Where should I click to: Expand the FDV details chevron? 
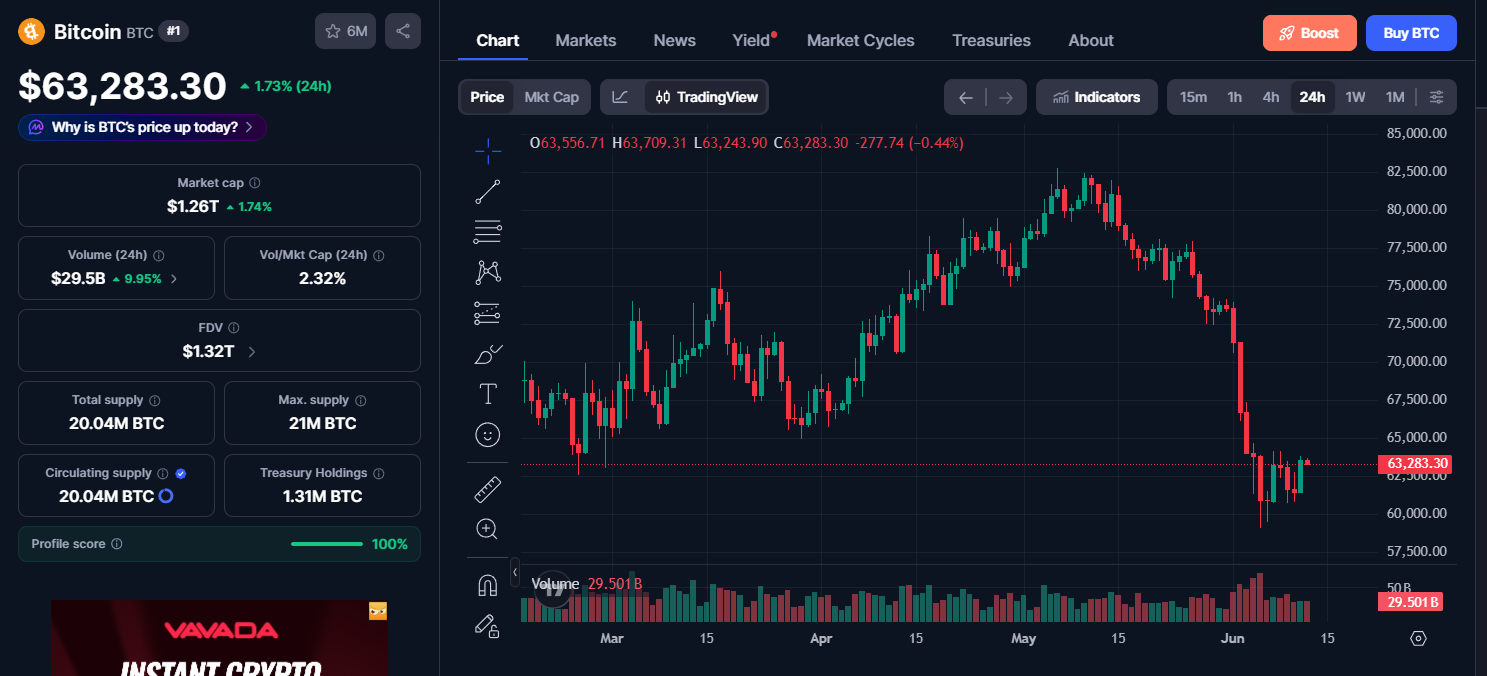point(251,352)
